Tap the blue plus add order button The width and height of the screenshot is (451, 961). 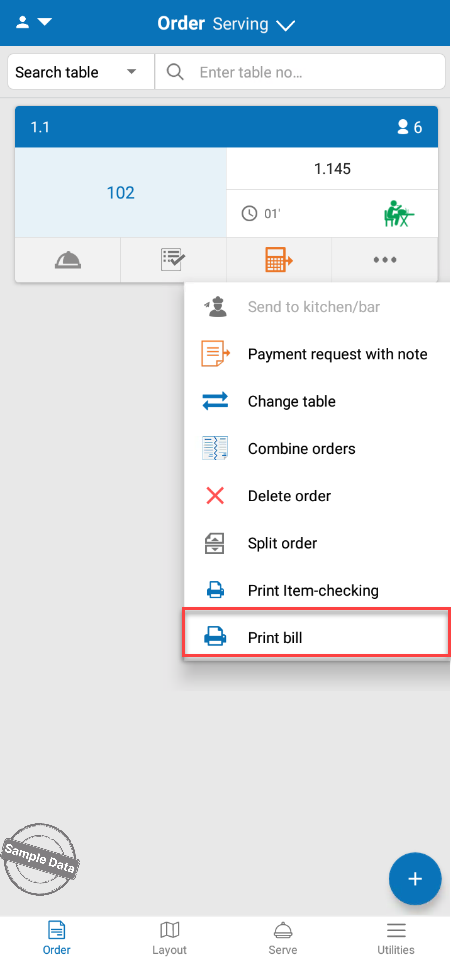[x=415, y=878]
